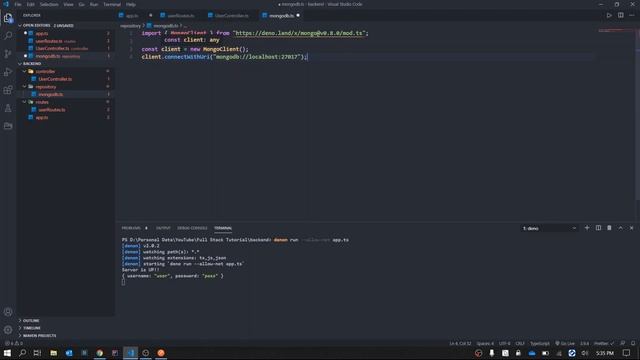640x360 pixels.
Task: Open the Test flask view in activity bar
Action: click(8, 108)
